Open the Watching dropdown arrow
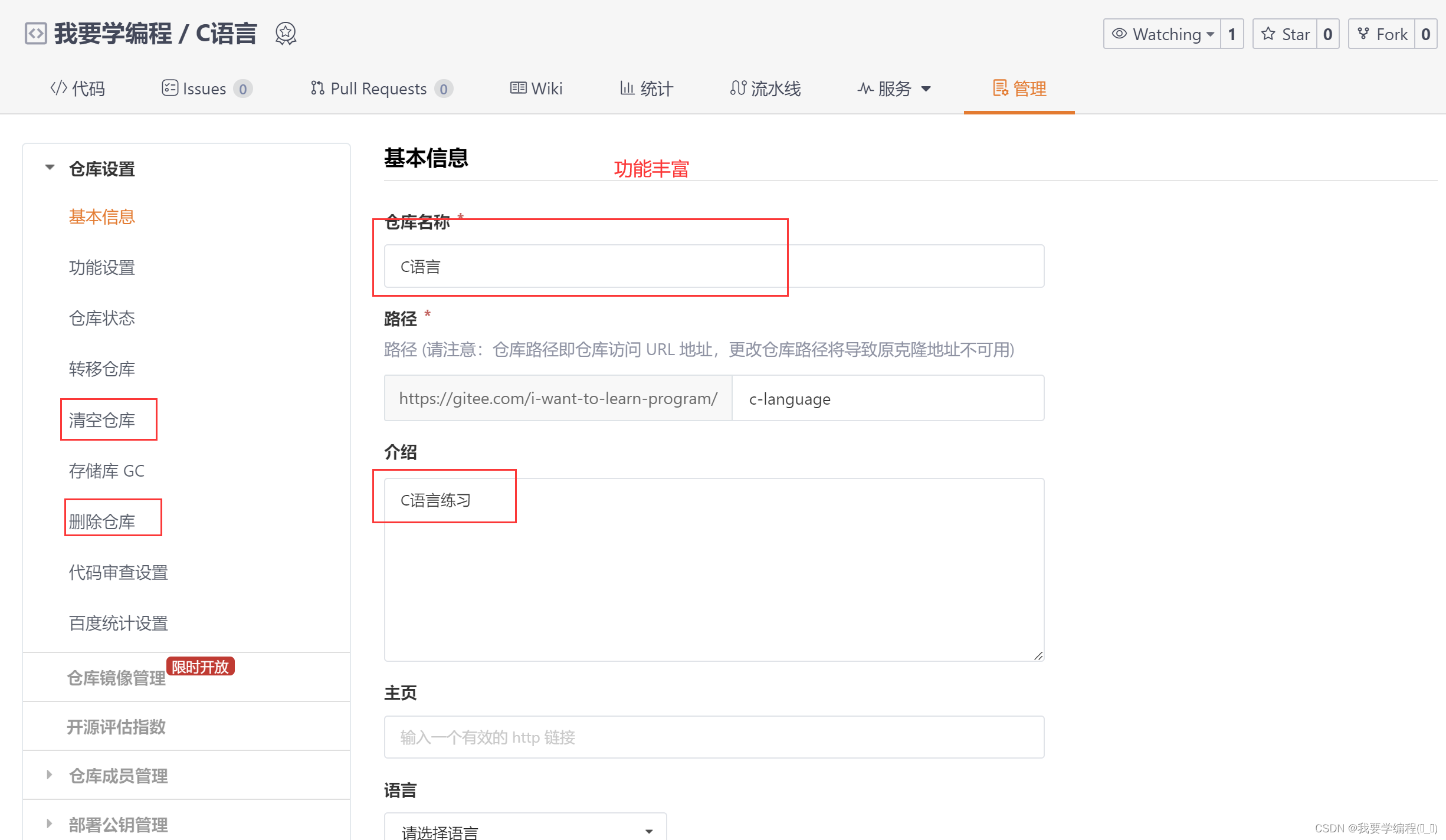 coord(1210,34)
